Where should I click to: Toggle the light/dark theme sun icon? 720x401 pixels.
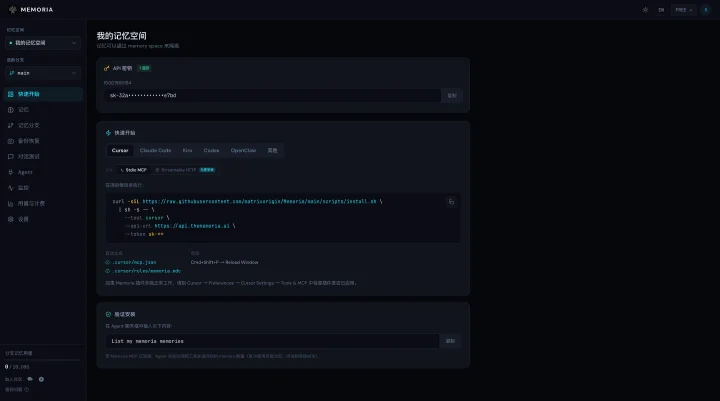645,10
